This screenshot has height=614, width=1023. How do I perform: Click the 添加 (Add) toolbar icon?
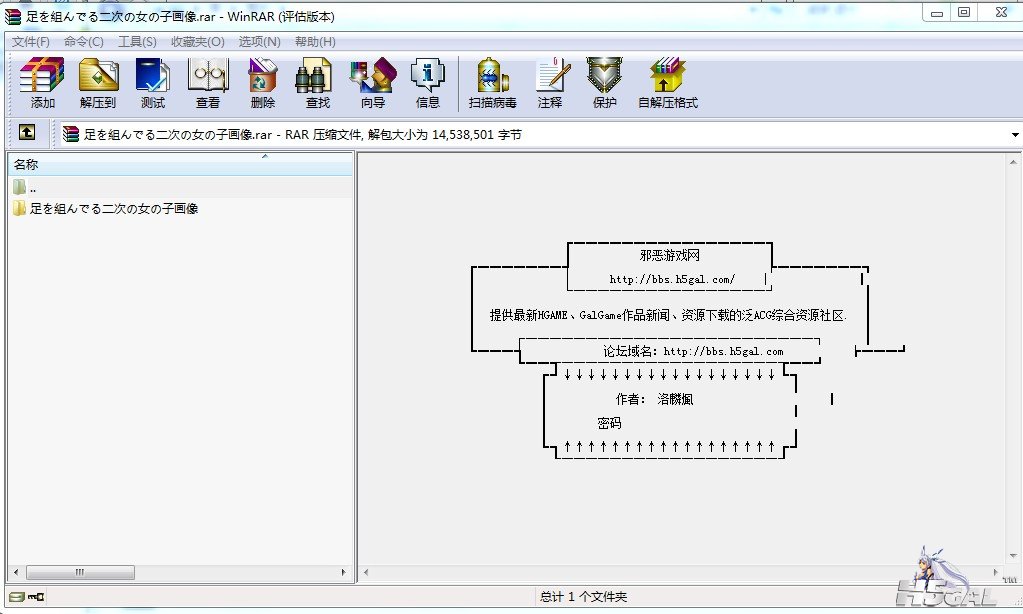tap(42, 82)
